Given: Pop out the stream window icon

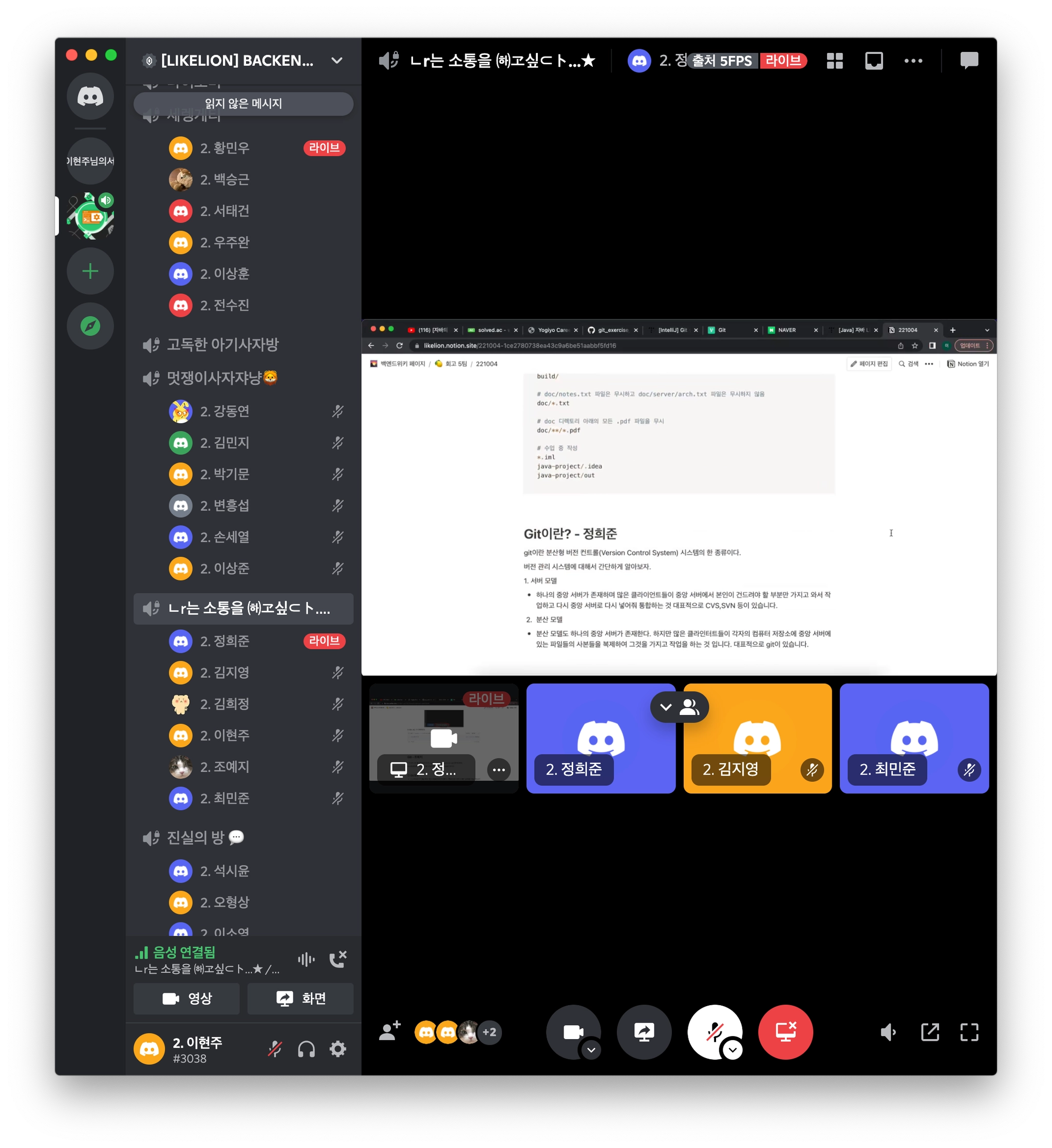Looking at the screenshot, I should tap(930, 1032).
